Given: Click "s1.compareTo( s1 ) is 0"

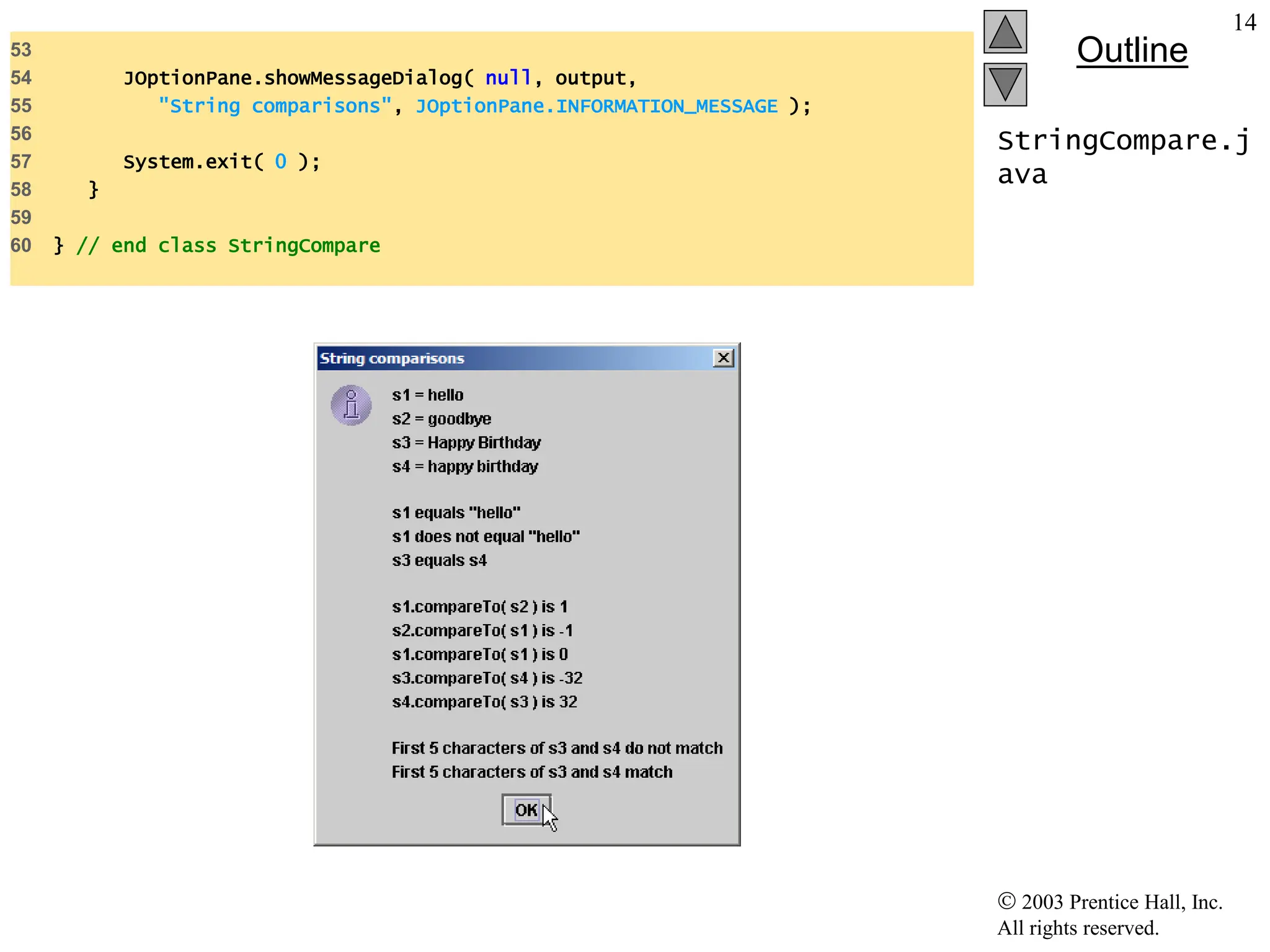Looking at the screenshot, I should tap(479, 654).
